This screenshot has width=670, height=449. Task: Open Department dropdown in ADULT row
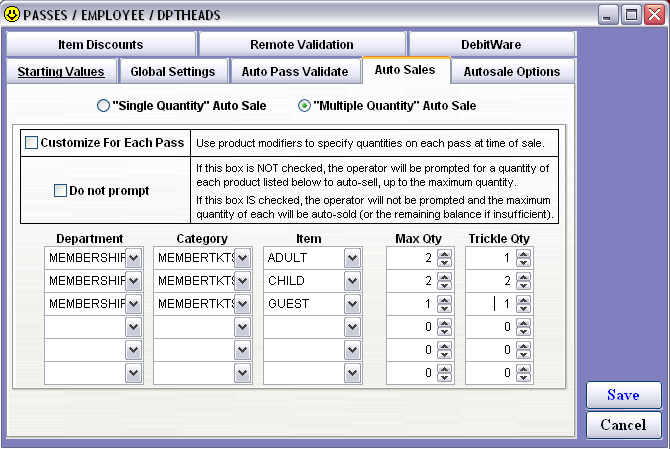[134, 258]
